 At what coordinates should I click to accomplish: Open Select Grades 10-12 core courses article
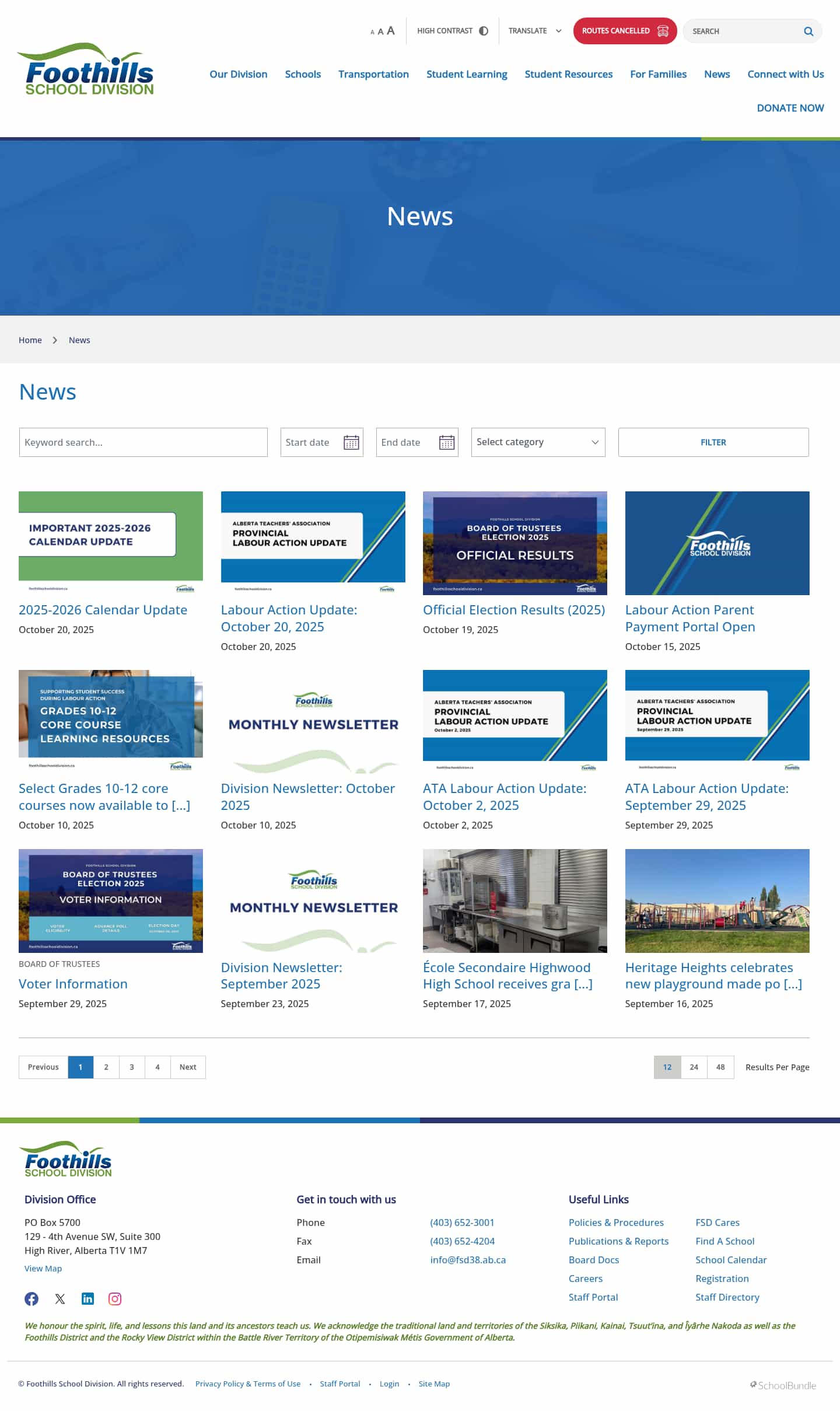pos(104,797)
